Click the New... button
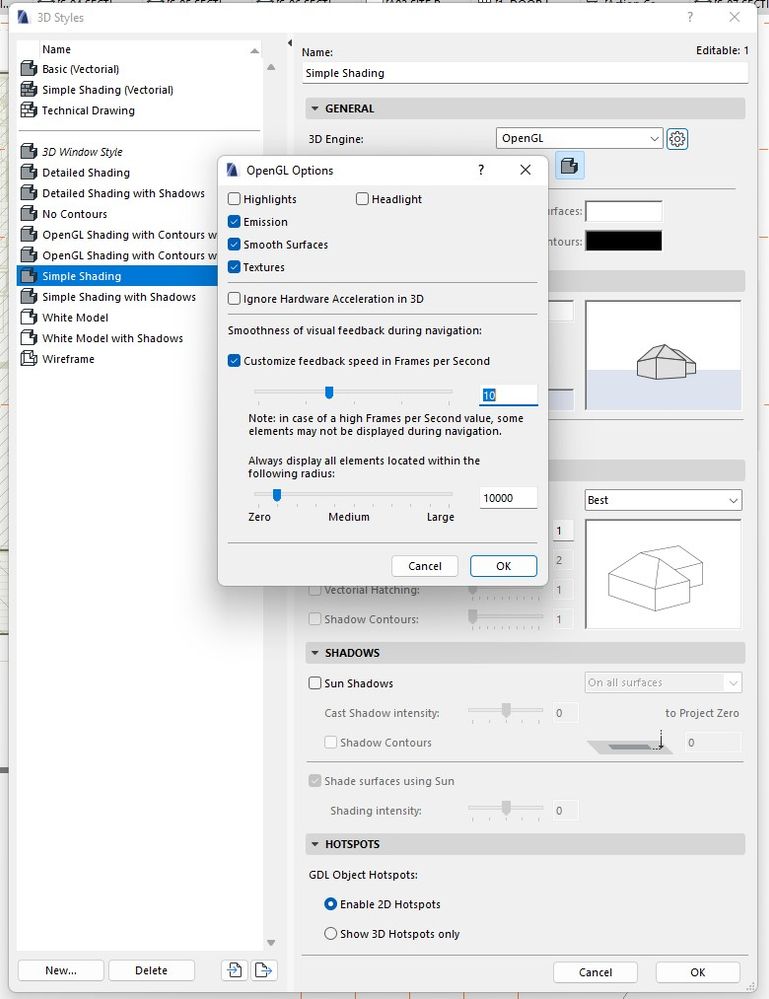 coord(61,970)
